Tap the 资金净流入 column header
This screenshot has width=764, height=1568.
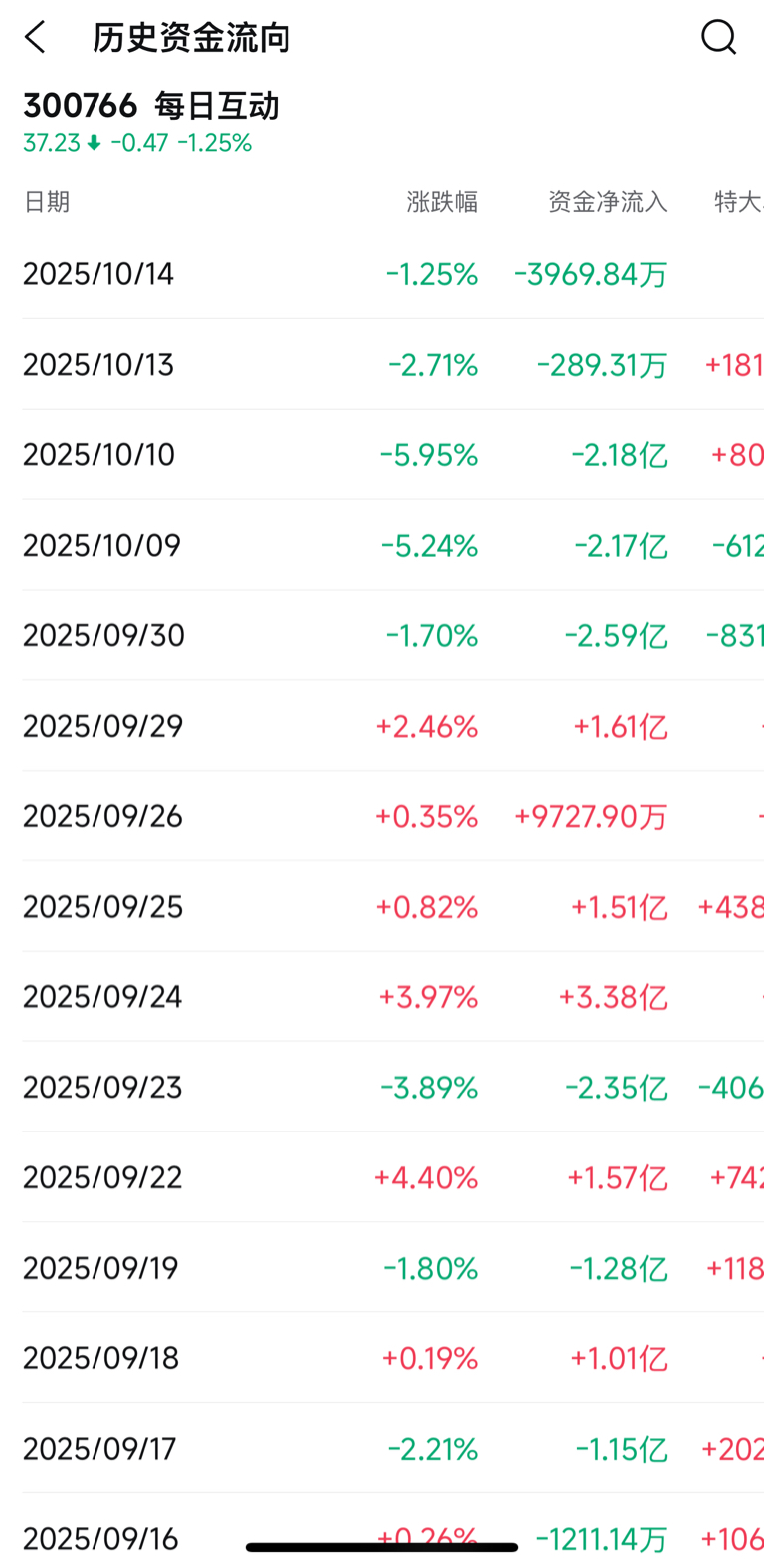click(x=608, y=202)
